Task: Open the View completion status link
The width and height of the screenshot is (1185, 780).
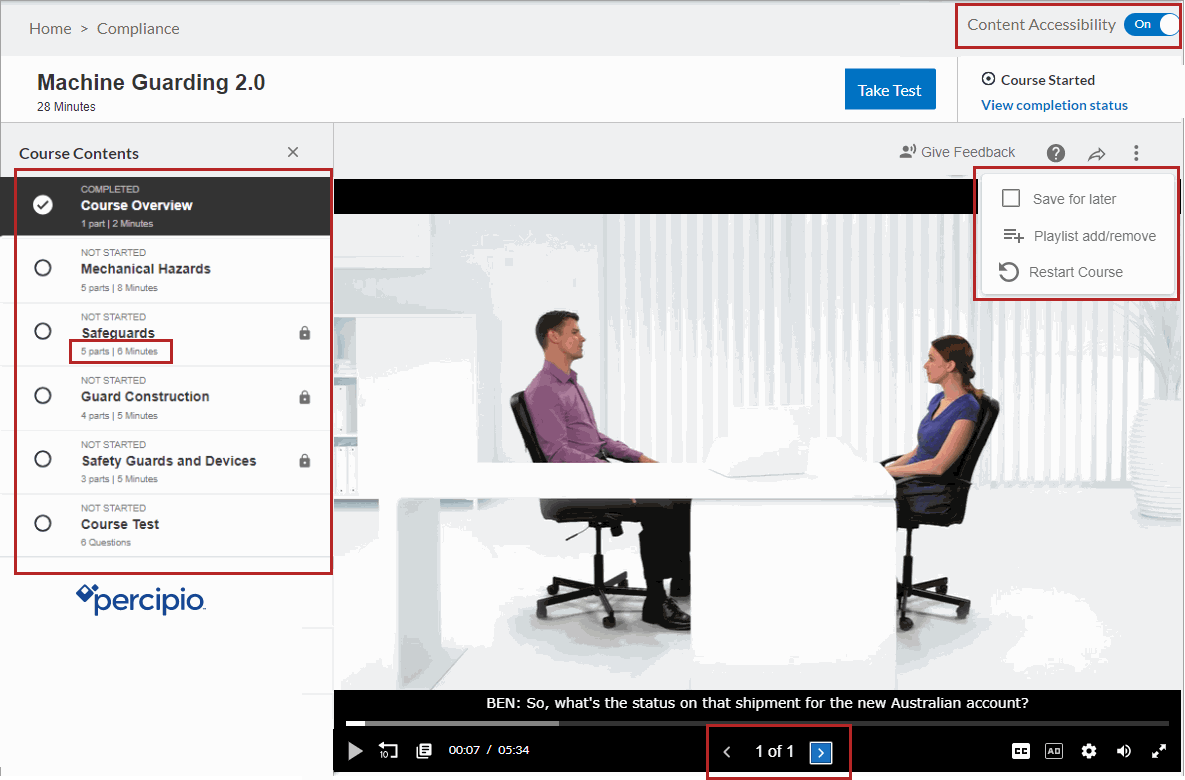Action: [x=1053, y=105]
